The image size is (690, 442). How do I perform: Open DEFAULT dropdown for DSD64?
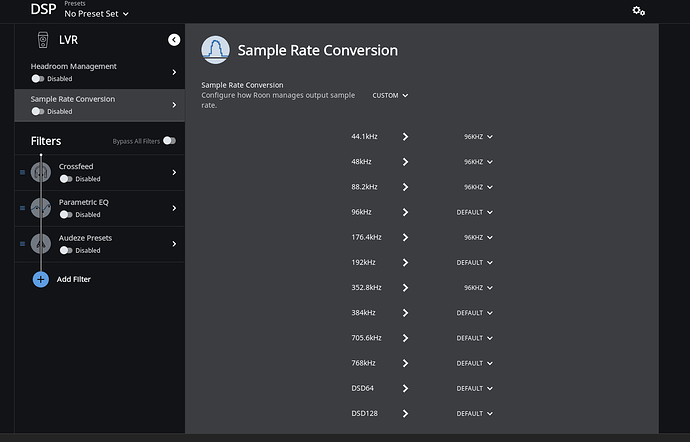[x=474, y=388]
